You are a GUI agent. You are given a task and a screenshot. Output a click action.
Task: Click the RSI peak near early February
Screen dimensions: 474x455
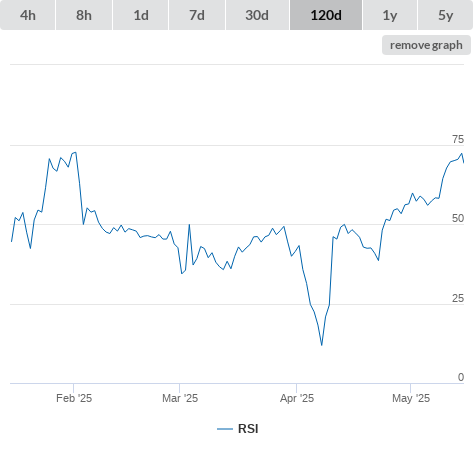click(75, 153)
